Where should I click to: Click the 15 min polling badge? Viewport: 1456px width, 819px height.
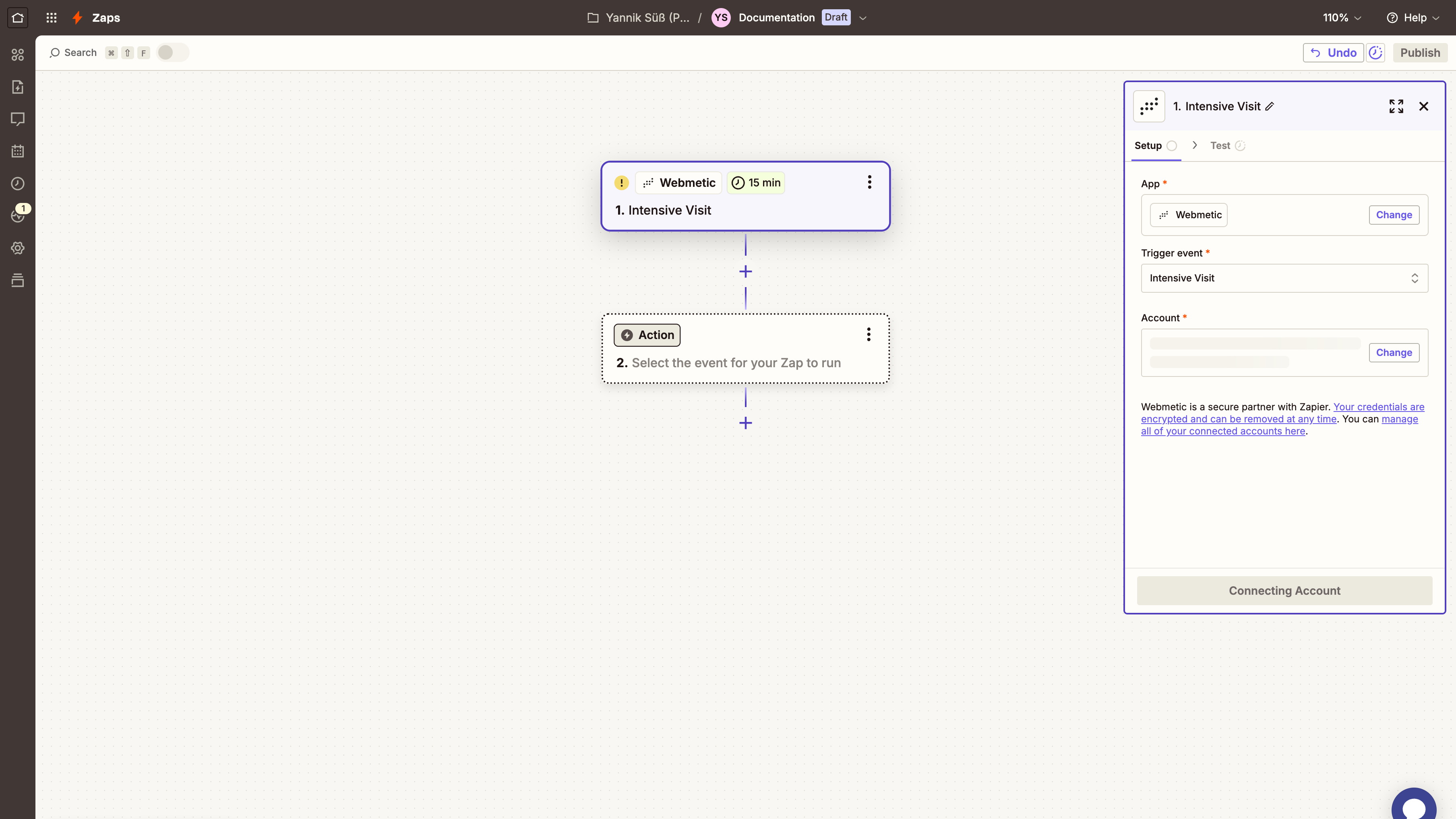[x=756, y=182]
